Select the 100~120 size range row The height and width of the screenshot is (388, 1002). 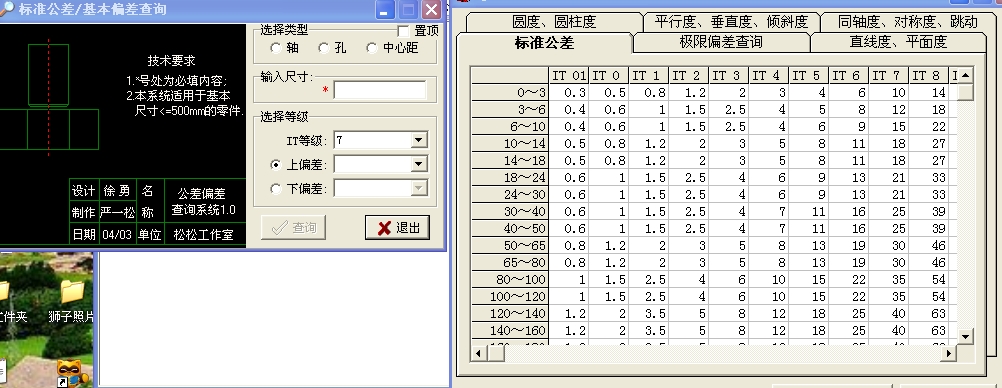(x=510, y=297)
